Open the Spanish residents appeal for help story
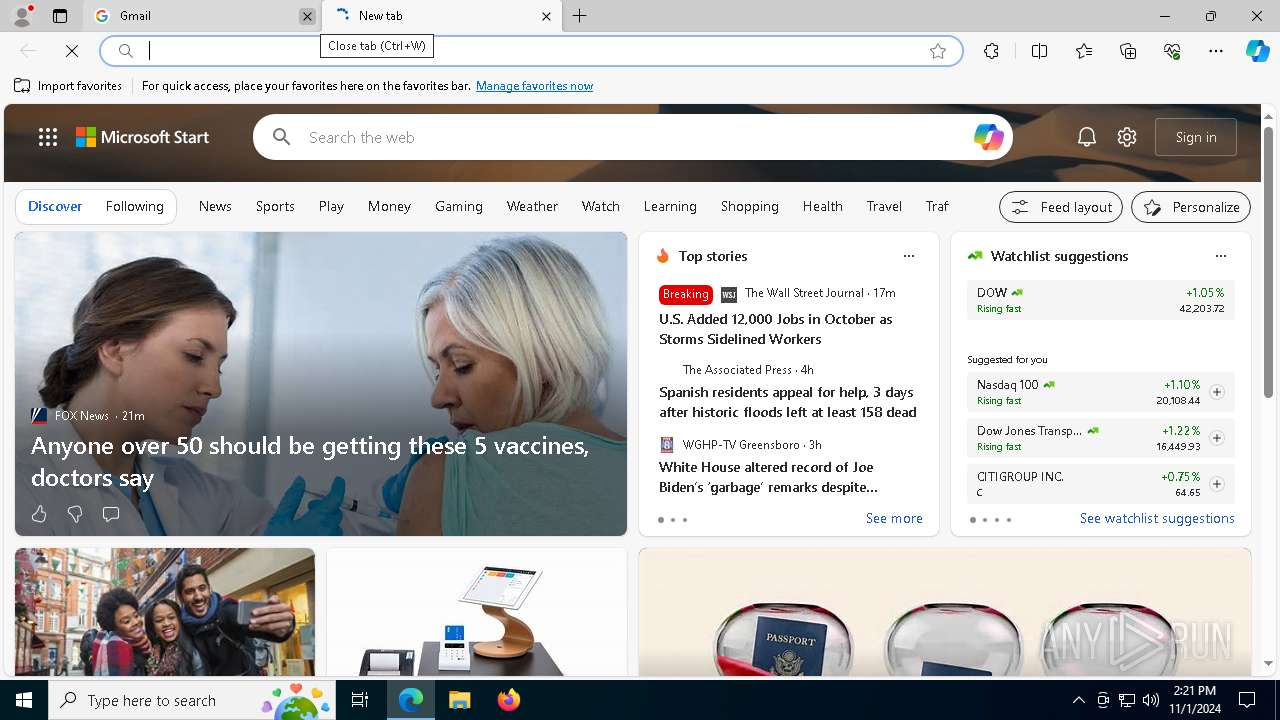 point(788,402)
